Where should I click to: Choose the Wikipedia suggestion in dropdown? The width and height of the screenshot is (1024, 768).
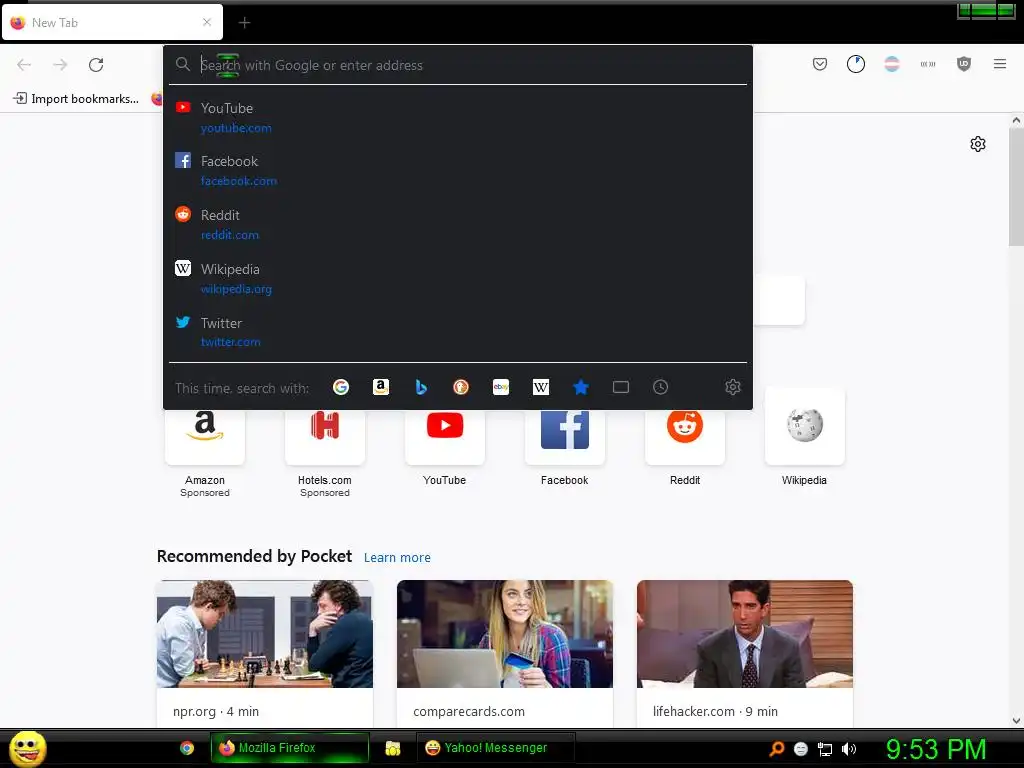pyautogui.click(x=458, y=279)
